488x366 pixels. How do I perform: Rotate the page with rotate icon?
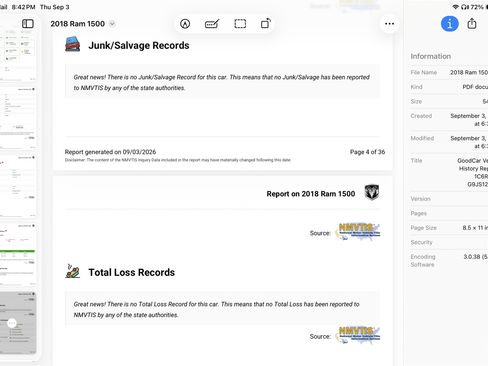[266, 24]
